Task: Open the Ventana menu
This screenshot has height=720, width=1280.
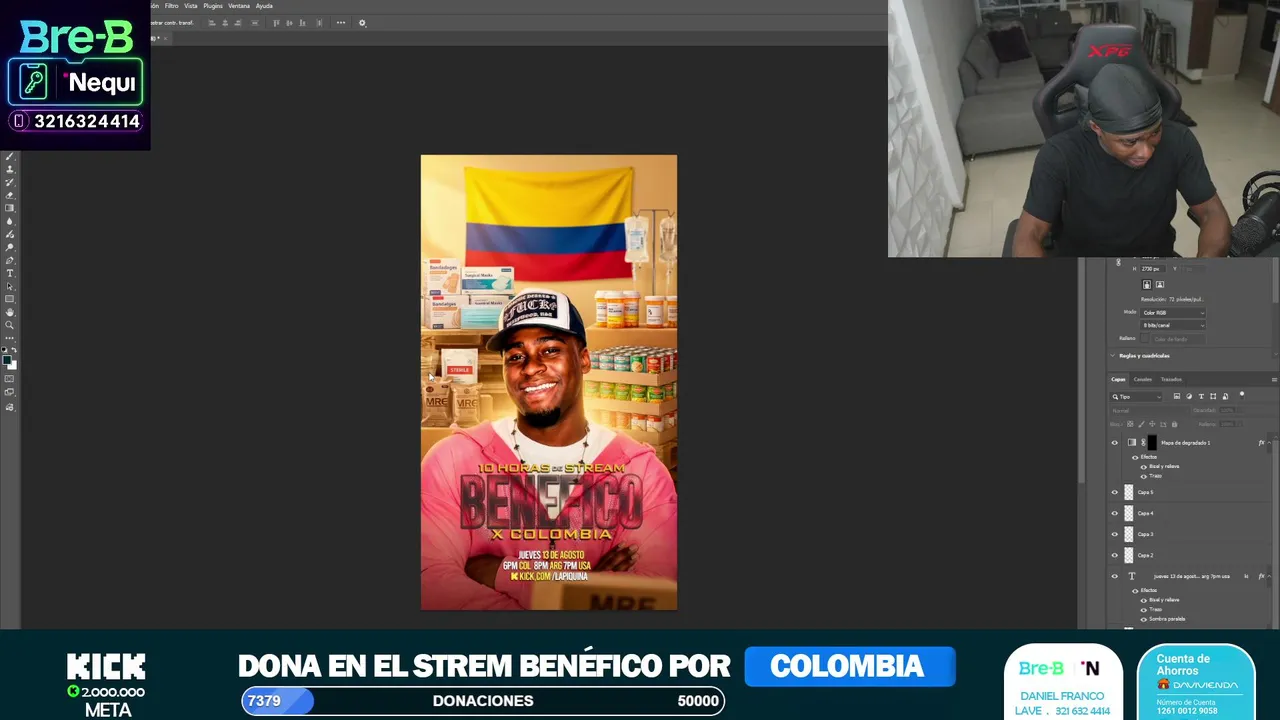Action: (x=239, y=6)
